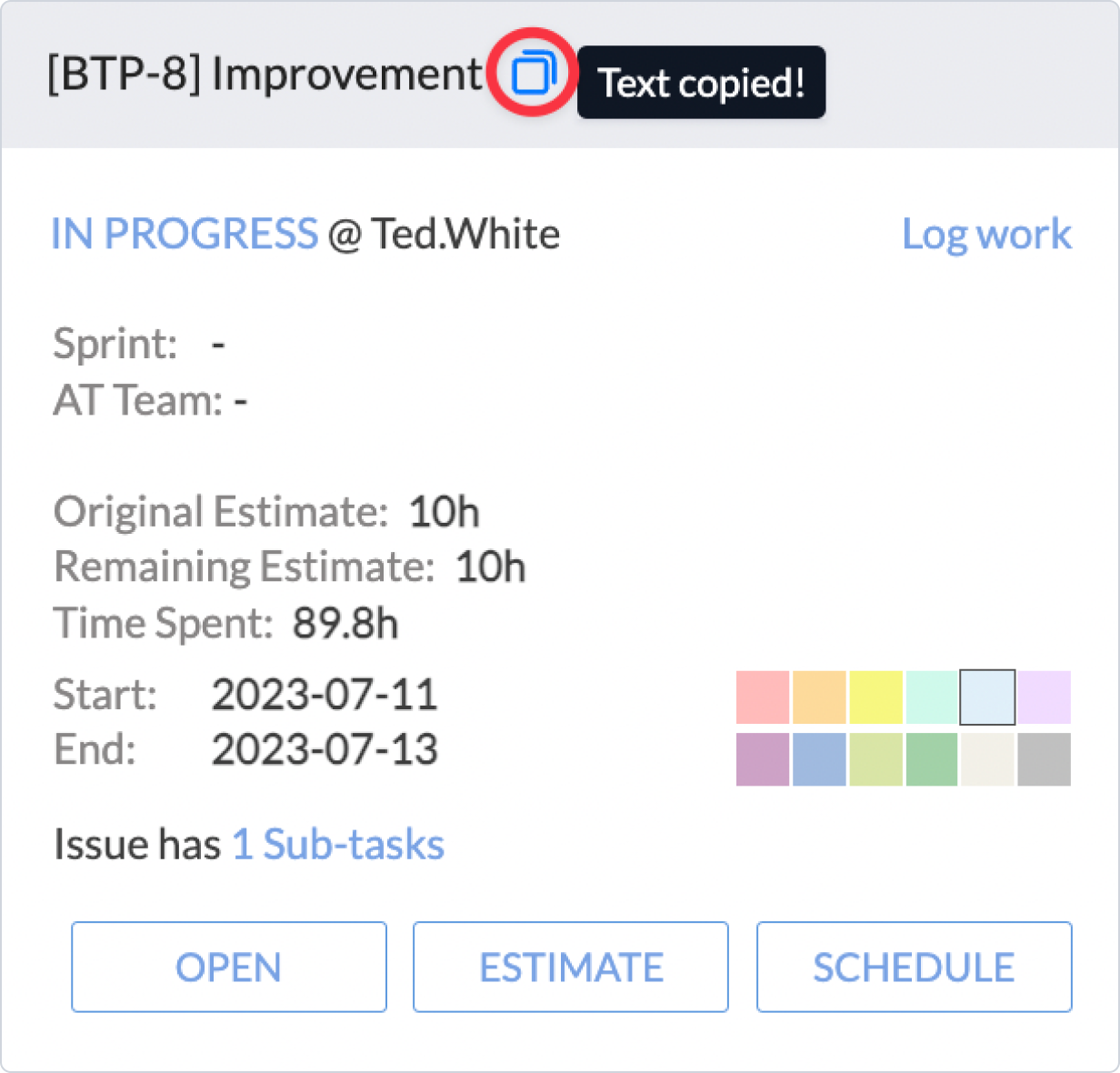
Task: Click the selected light blue swatch
Action: click(x=988, y=697)
